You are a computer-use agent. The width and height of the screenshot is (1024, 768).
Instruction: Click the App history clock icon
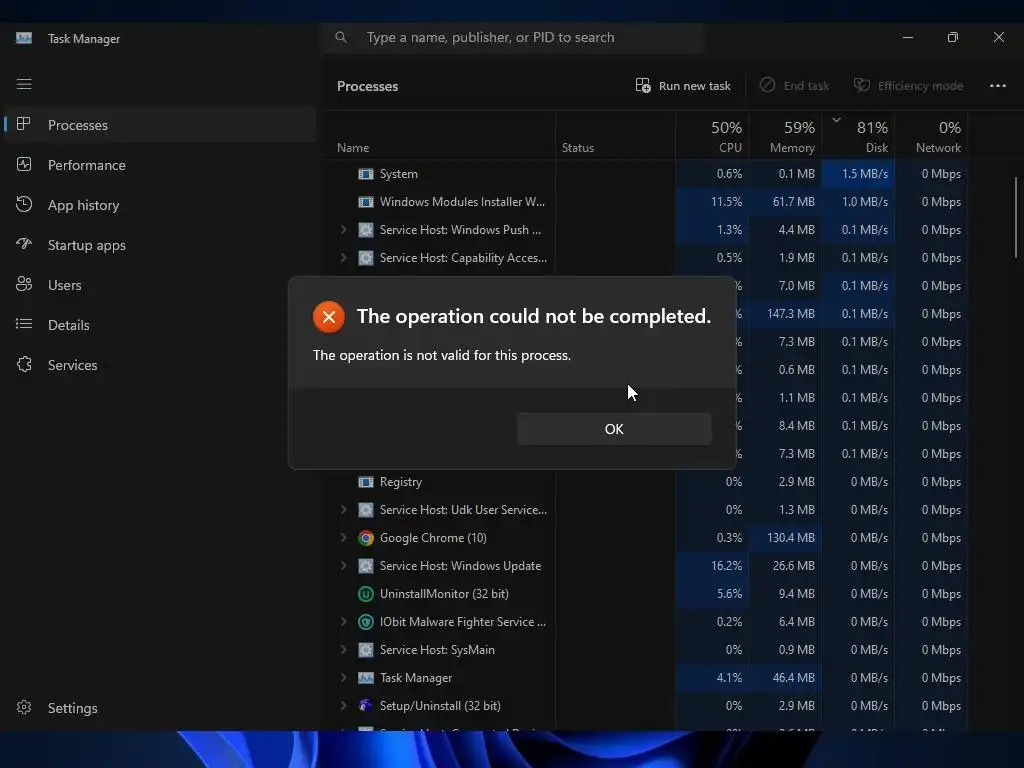(24, 204)
